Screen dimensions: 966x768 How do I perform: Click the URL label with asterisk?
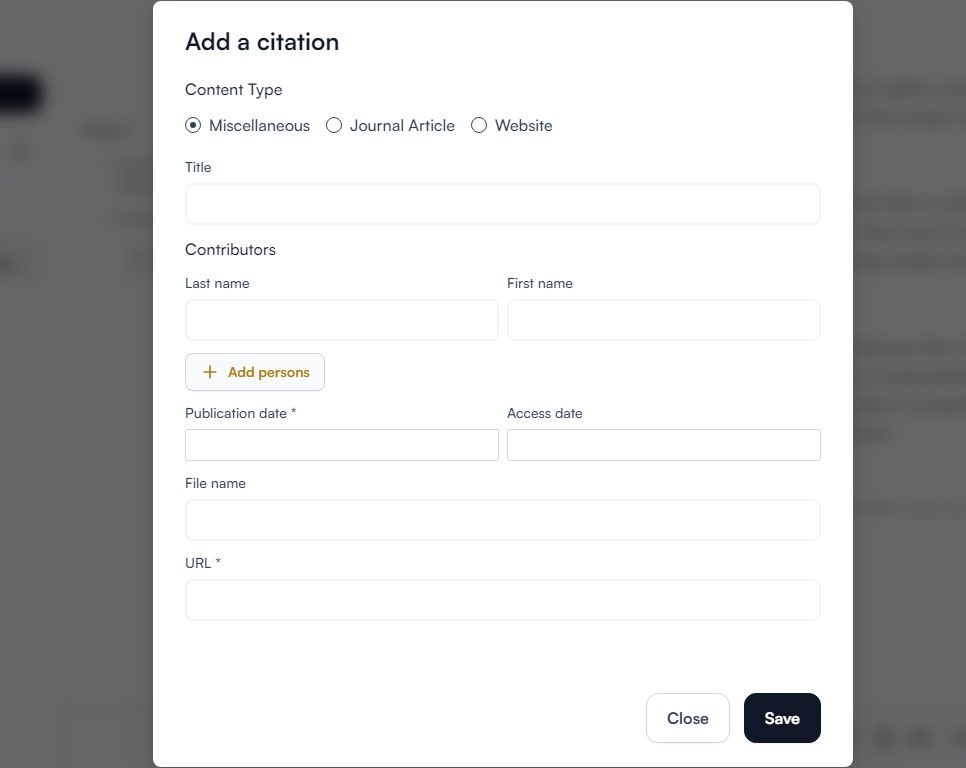(x=203, y=563)
